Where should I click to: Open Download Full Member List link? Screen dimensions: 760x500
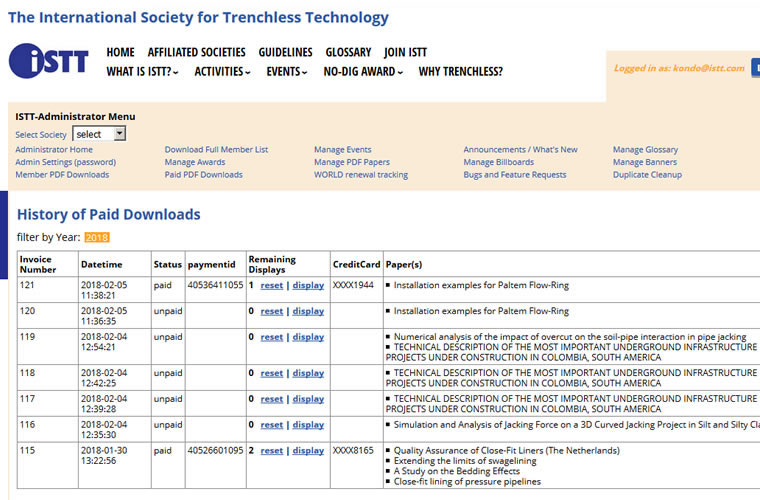click(216, 150)
